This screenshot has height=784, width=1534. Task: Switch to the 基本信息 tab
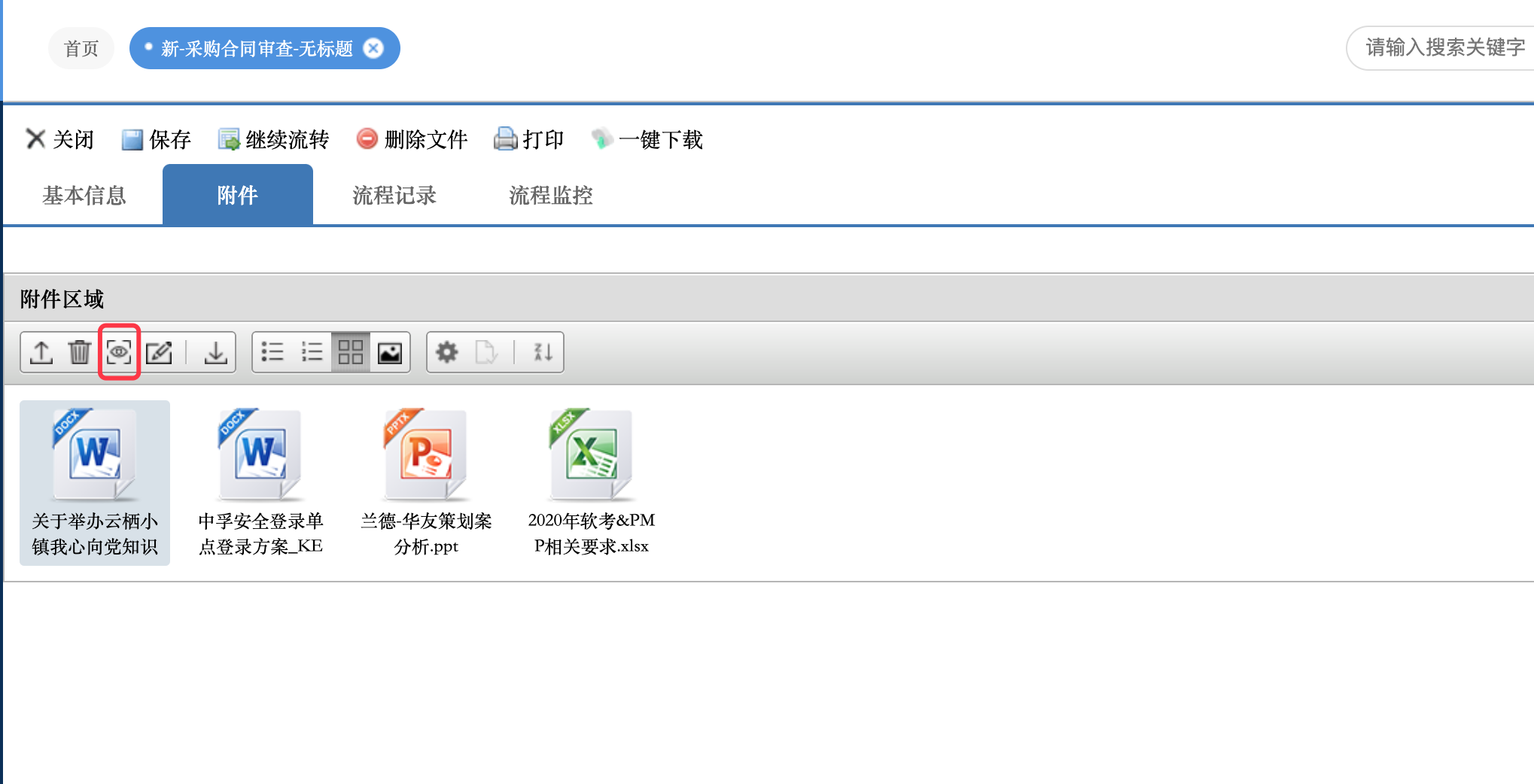click(x=84, y=196)
